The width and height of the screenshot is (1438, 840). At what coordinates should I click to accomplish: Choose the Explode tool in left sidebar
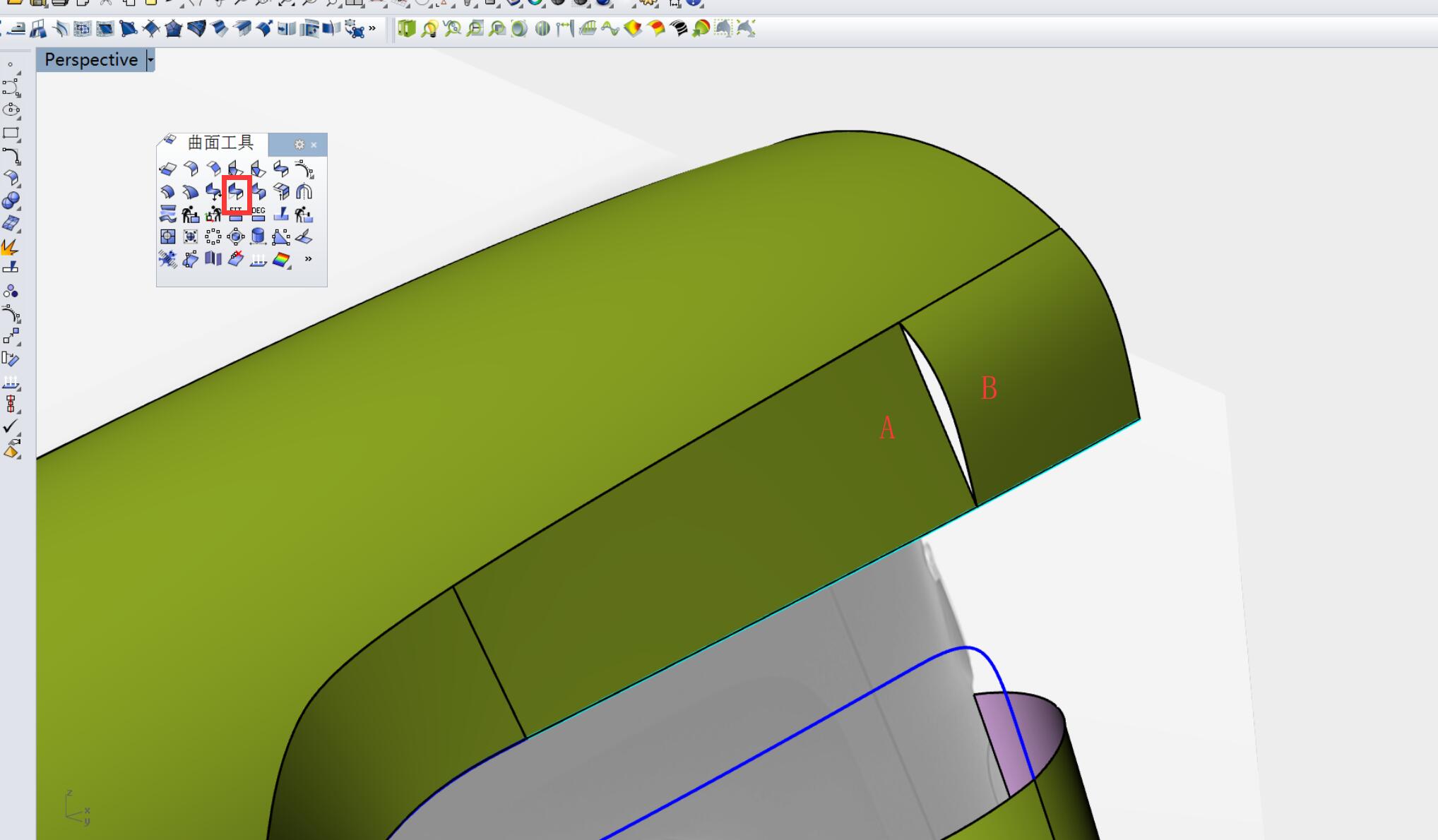(10, 248)
